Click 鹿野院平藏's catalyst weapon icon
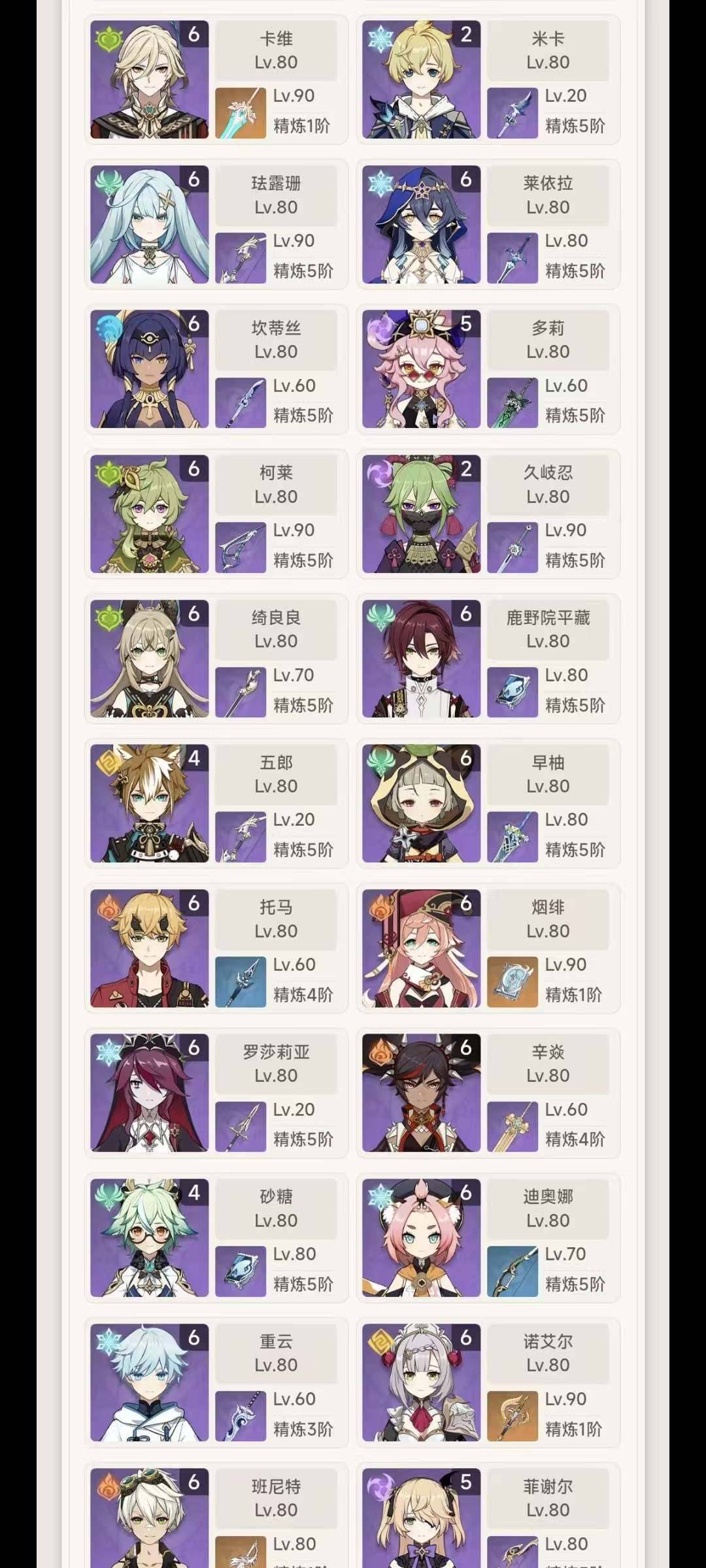Screen dimensions: 706x1568 pos(513,693)
